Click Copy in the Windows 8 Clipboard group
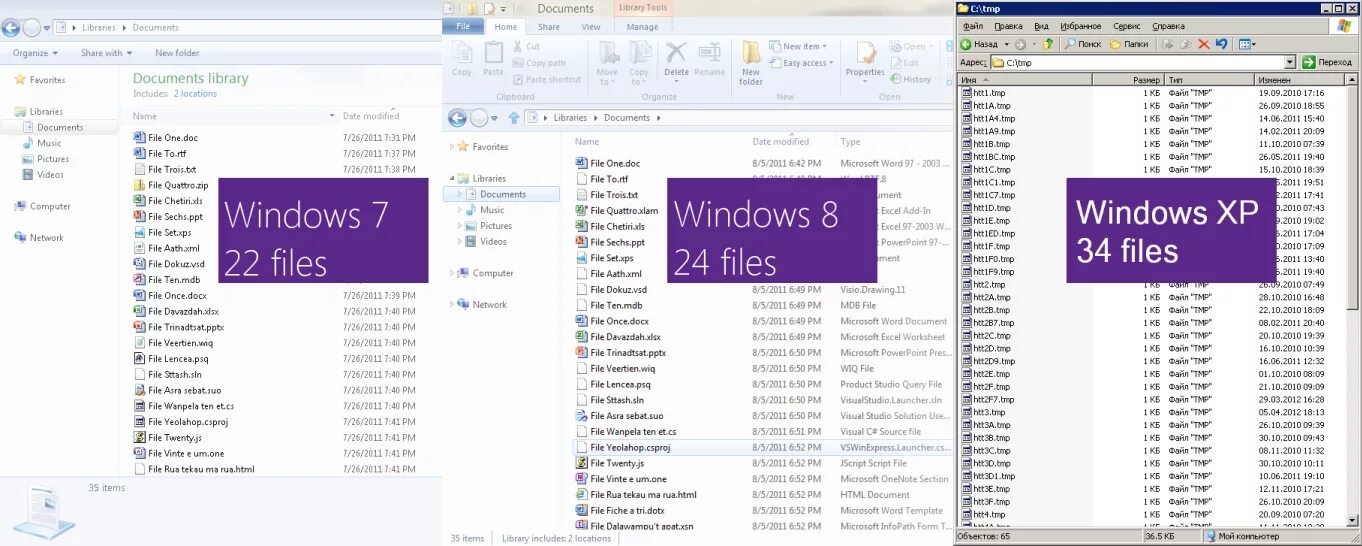This screenshot has width=1362, height=546. [x=462, y=59]
